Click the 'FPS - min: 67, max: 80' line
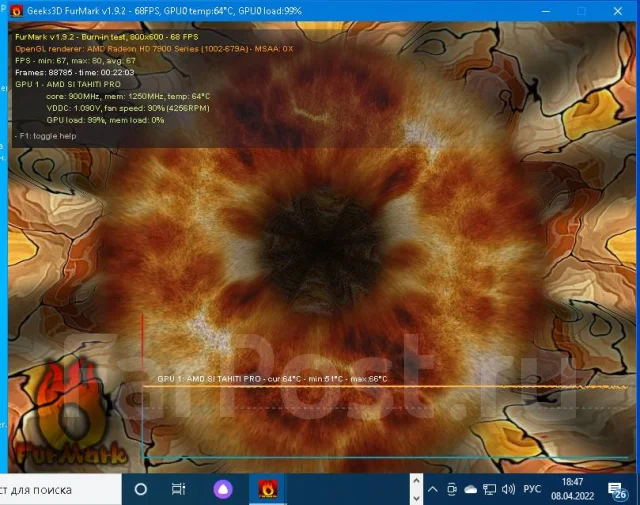Viewport: 640px width, 505px height. point(75,60)
